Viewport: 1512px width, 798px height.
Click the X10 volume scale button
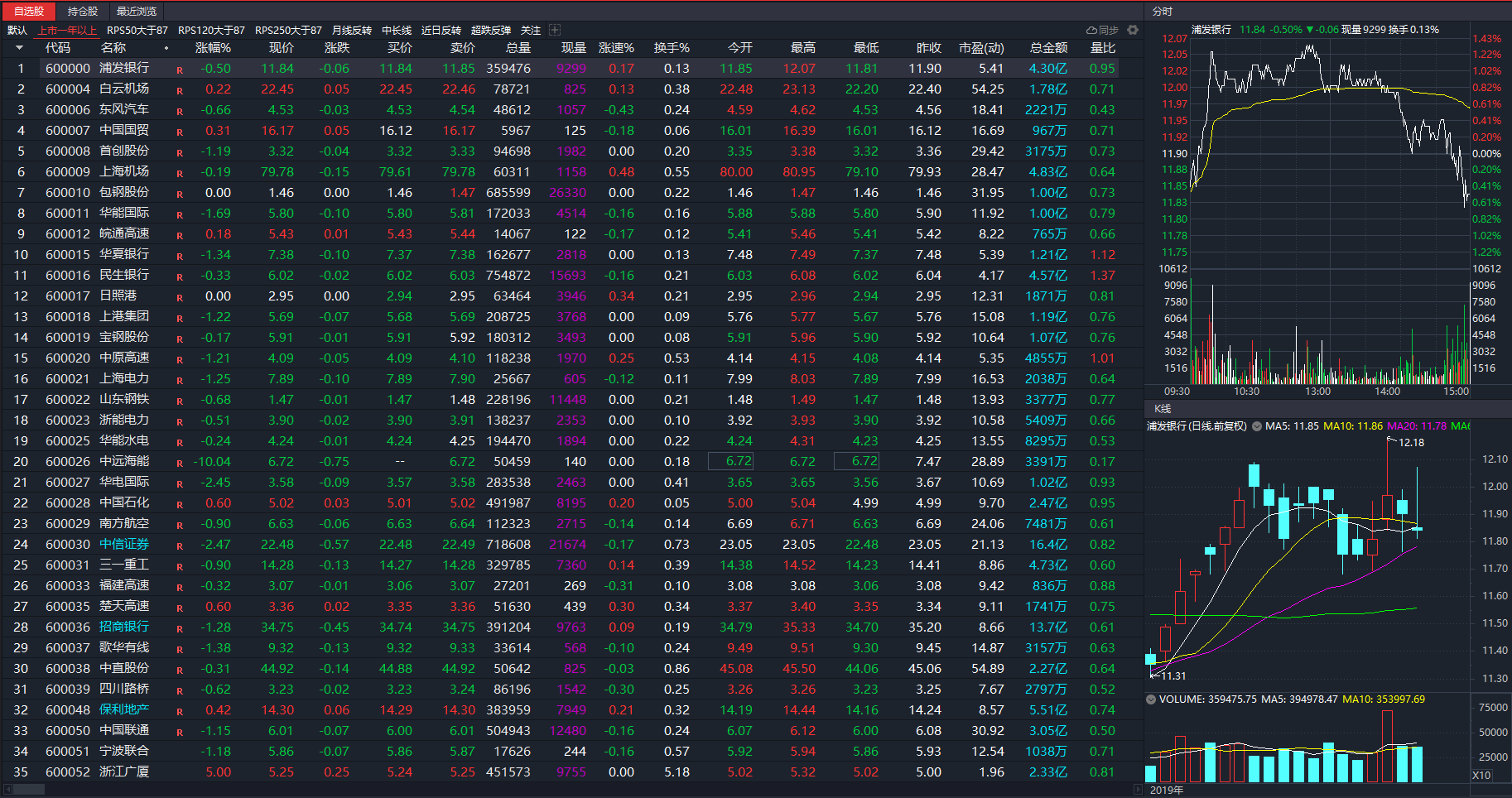1481,776
